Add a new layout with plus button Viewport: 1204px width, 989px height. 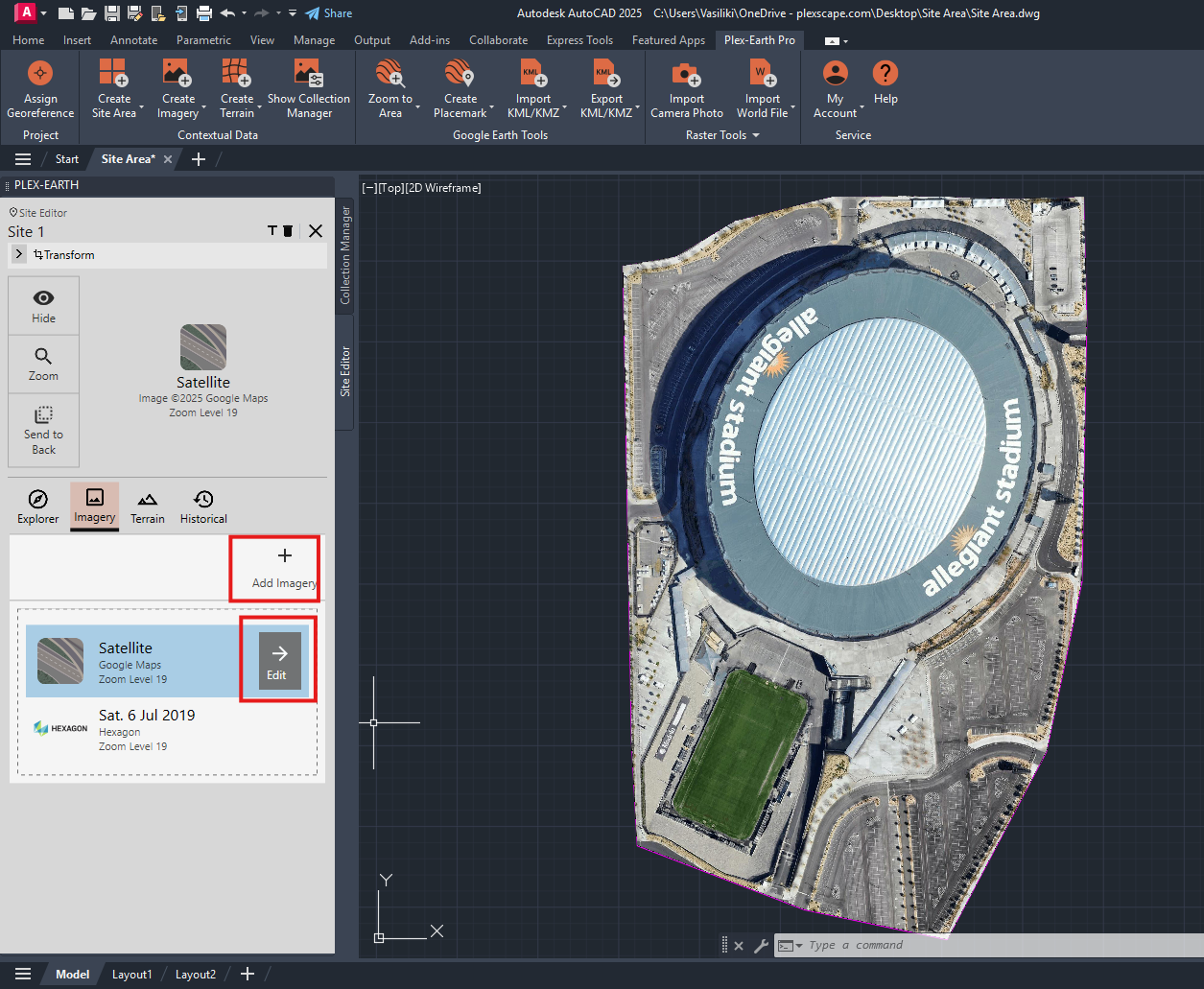click(x=248, y=975)
